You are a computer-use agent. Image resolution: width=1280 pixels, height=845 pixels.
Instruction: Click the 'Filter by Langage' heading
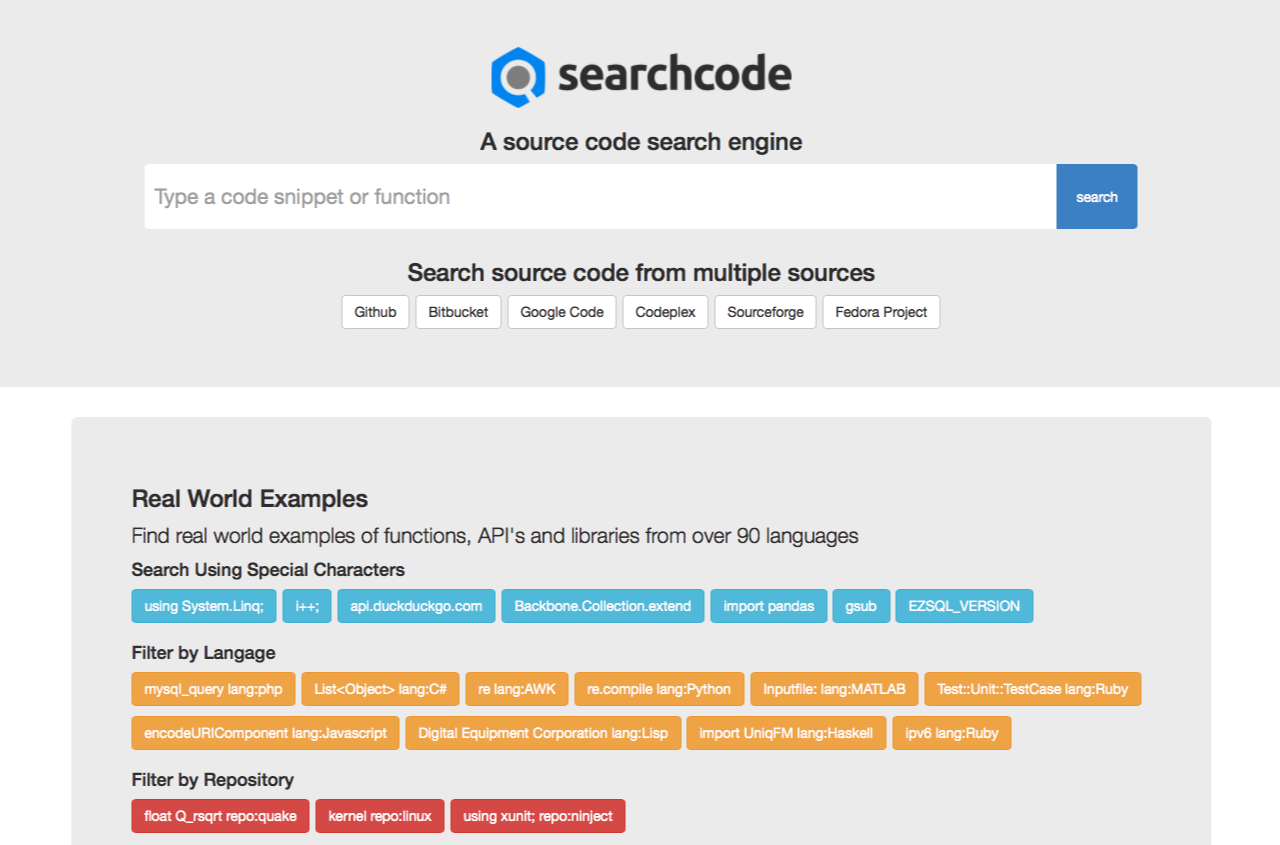click(x=204, y=653)
